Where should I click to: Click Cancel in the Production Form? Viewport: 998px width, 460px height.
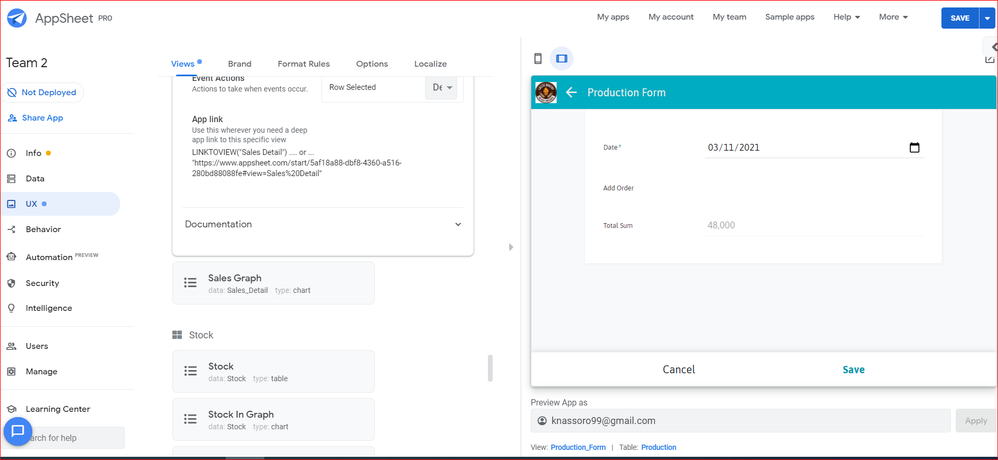click(x=678, y=370)
